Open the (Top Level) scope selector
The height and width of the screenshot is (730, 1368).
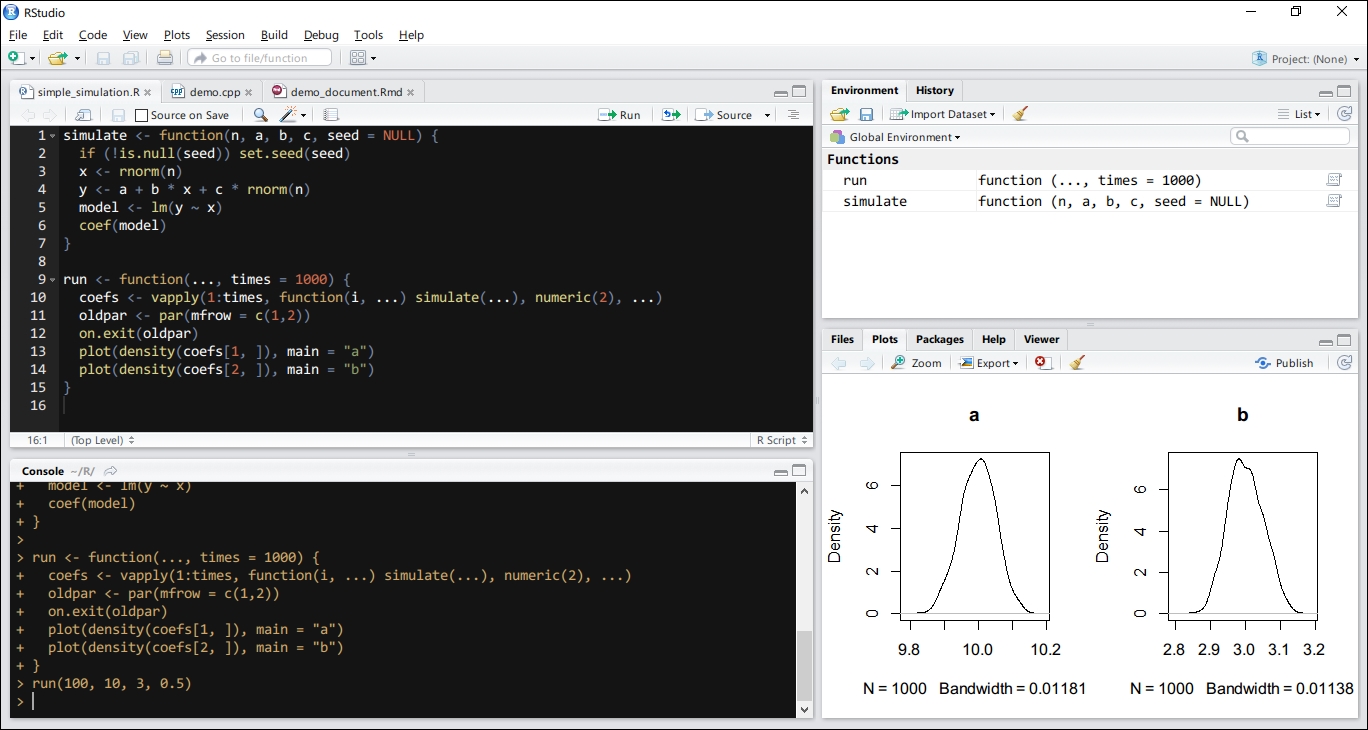102,440
